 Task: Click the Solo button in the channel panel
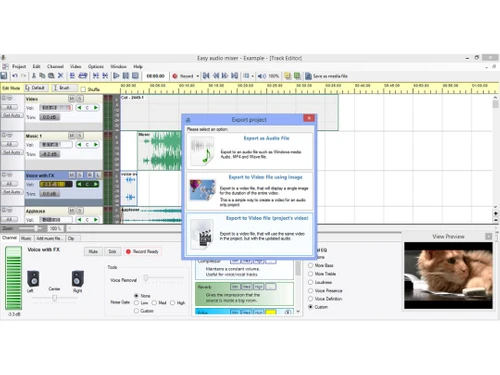coord(112,252)
